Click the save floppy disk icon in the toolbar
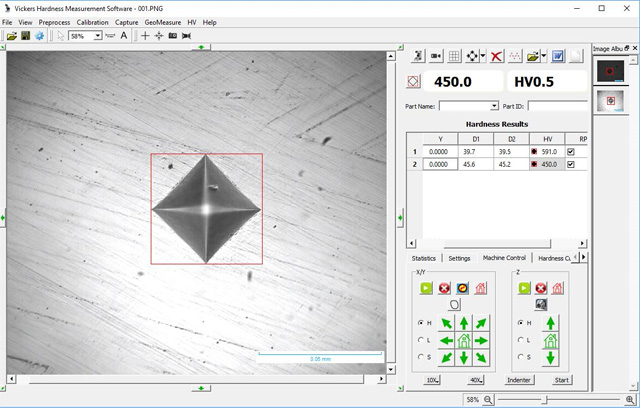This screenshot has height=408, width=640. pos(25,35)
